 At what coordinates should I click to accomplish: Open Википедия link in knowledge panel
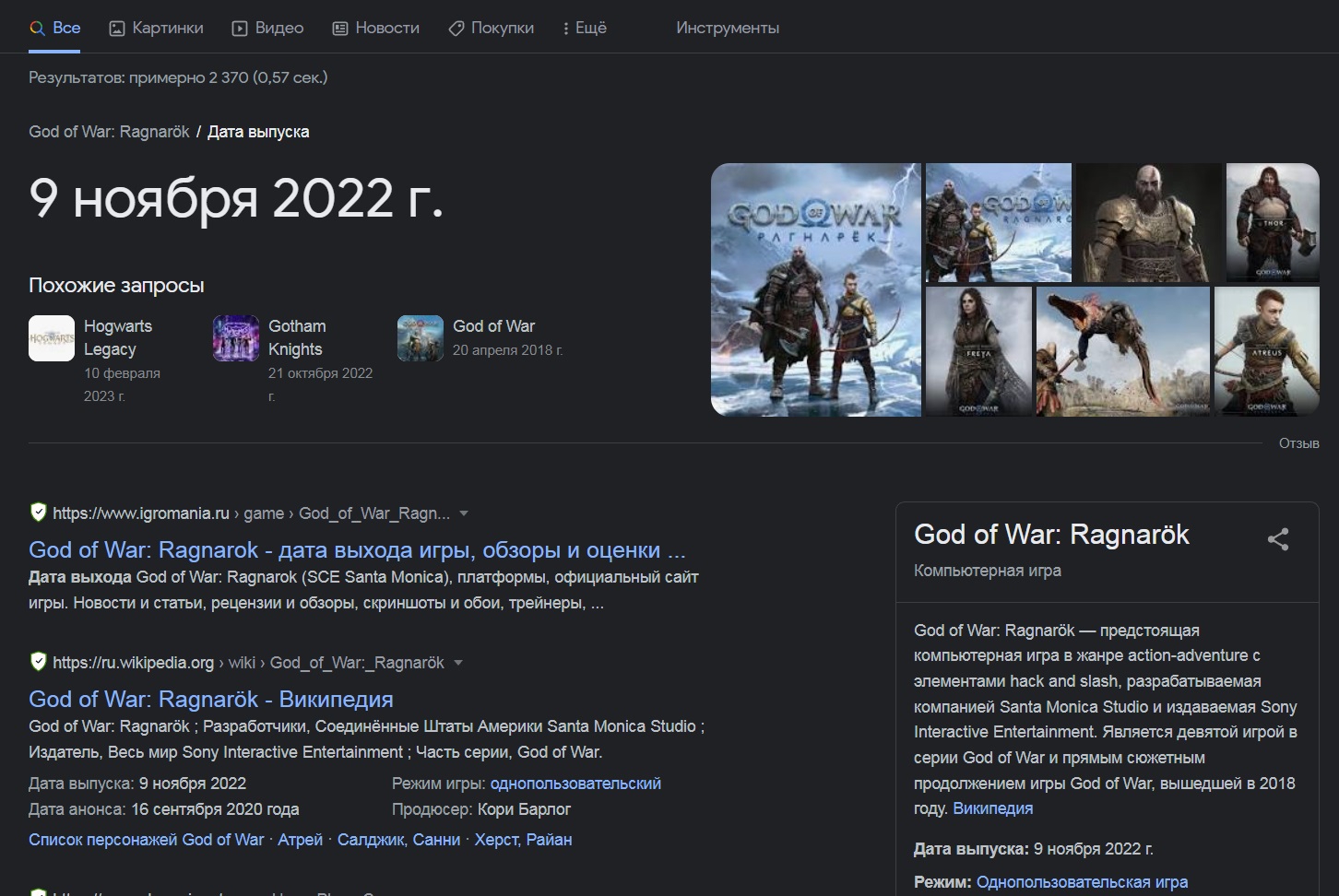click(x=992, y=808)
